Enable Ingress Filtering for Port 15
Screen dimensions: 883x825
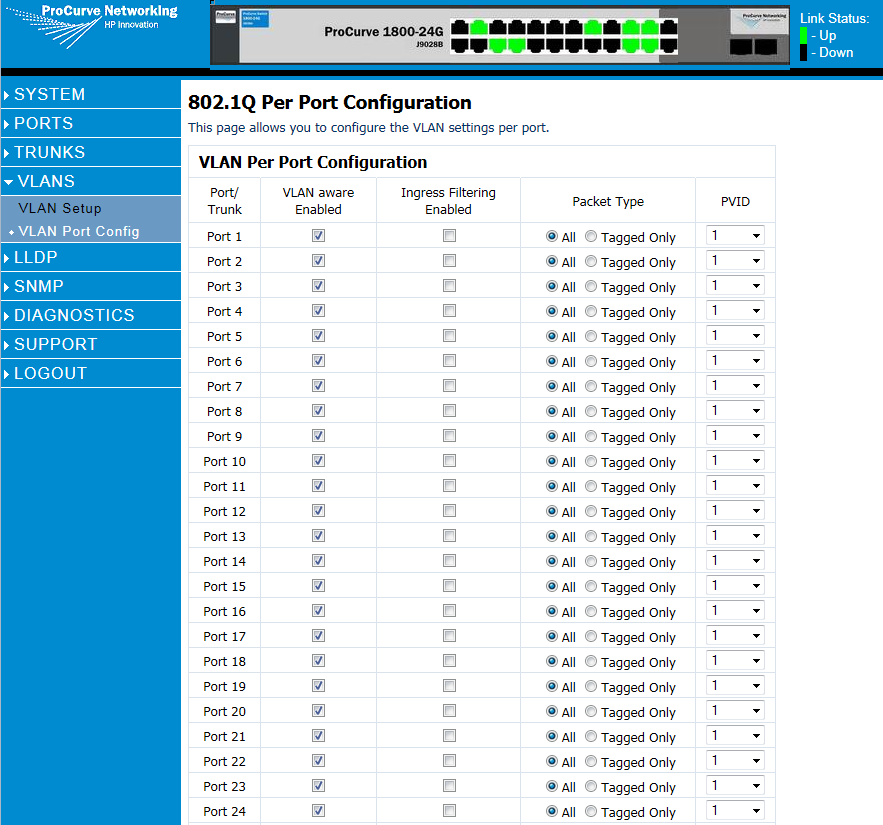coord(449,586)
